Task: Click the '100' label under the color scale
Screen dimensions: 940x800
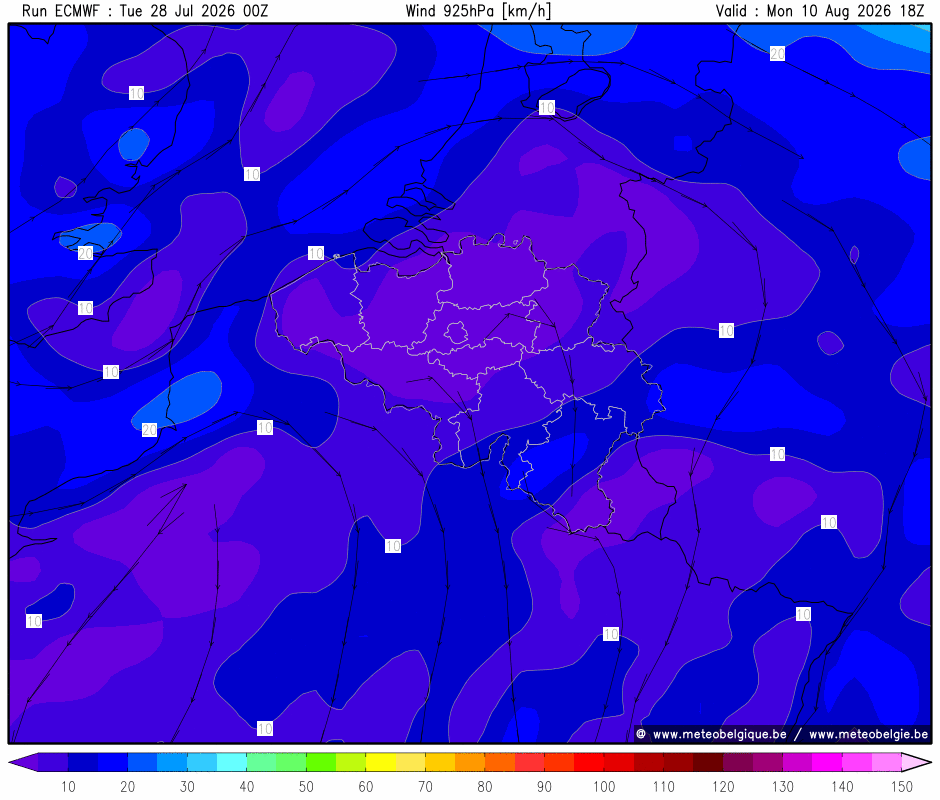Action: click(x=604, y=786)
